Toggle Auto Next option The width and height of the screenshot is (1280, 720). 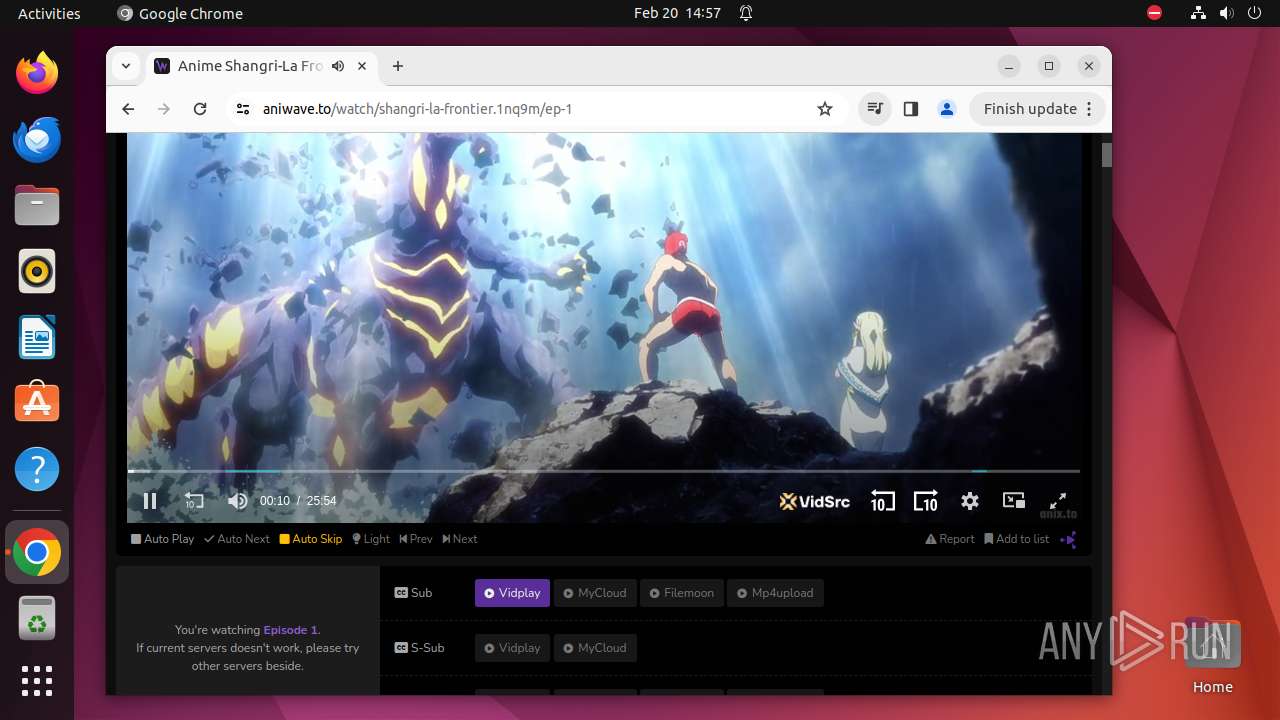[x=237, y=539]
